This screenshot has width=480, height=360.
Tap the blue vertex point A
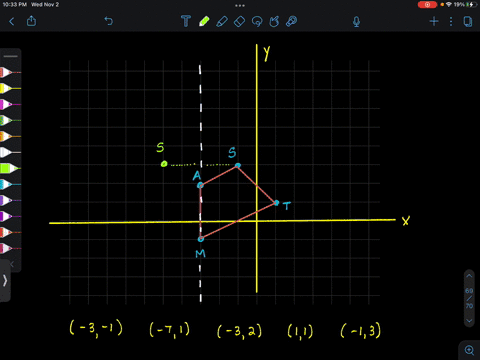point(200,185)
